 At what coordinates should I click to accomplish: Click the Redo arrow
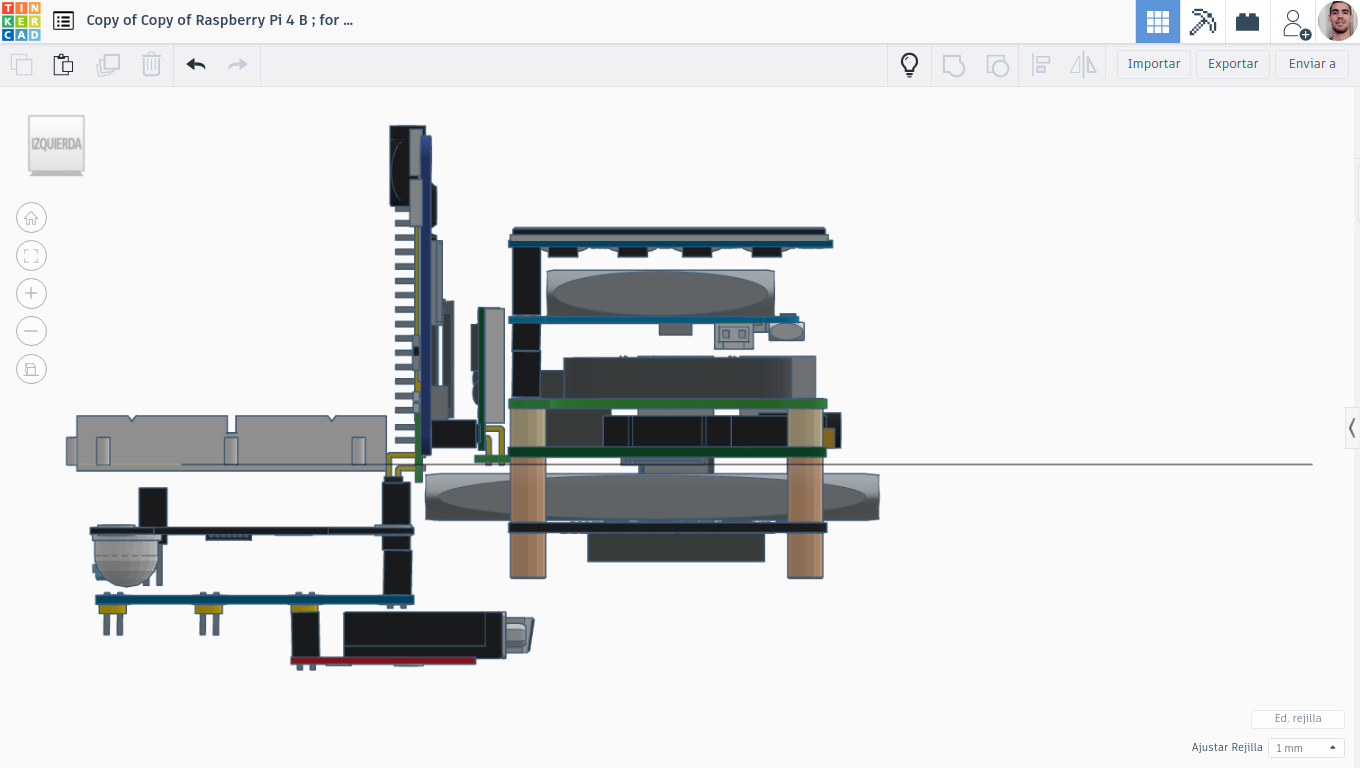tap(238, 65)
